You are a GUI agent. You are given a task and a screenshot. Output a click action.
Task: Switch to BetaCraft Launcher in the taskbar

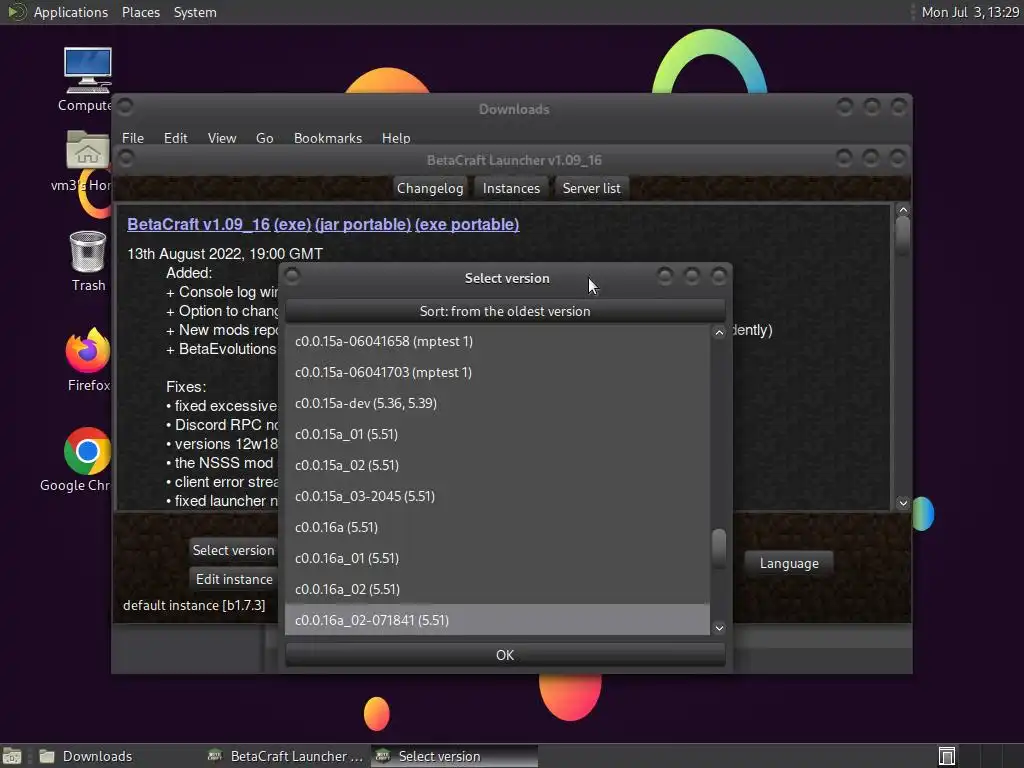click(285, 756)
